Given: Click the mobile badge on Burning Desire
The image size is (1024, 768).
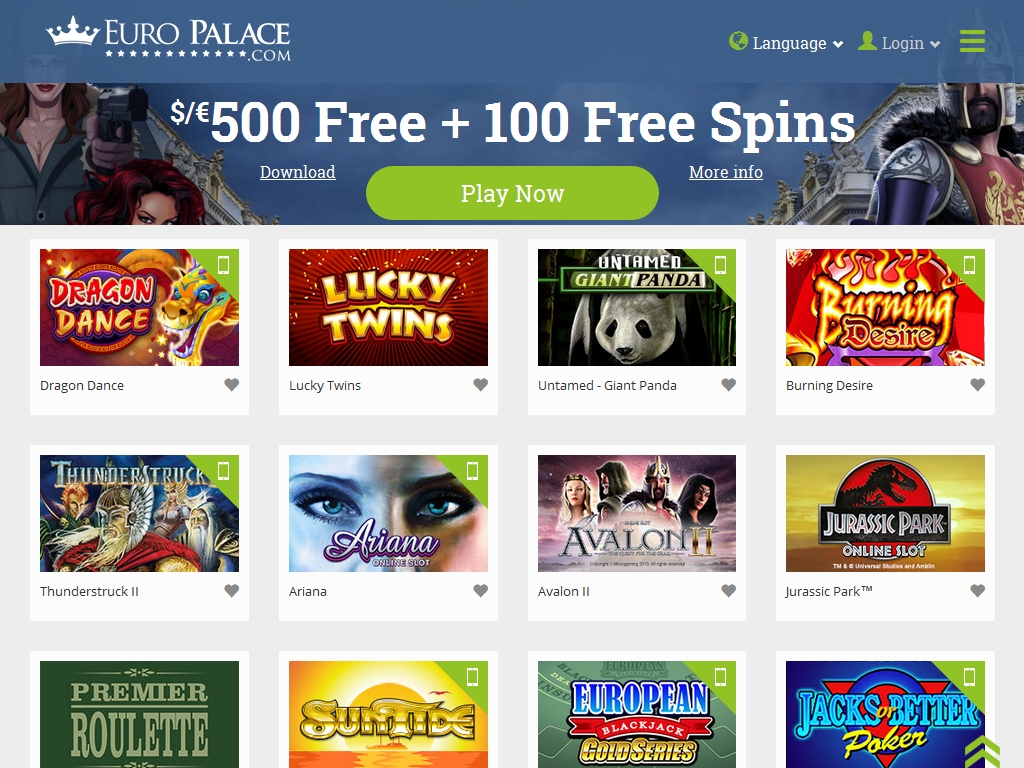Looking at the screenshot, I should click(x=969, y=264).
